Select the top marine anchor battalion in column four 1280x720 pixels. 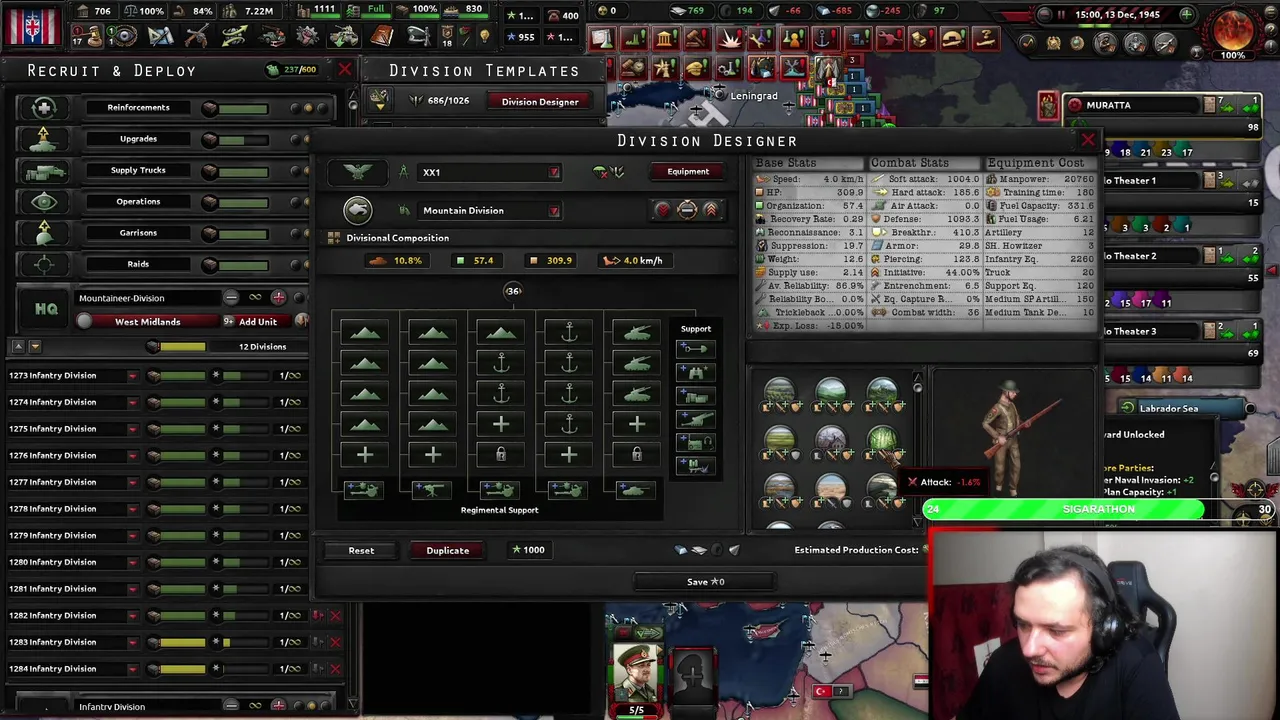tap(569, 333)
